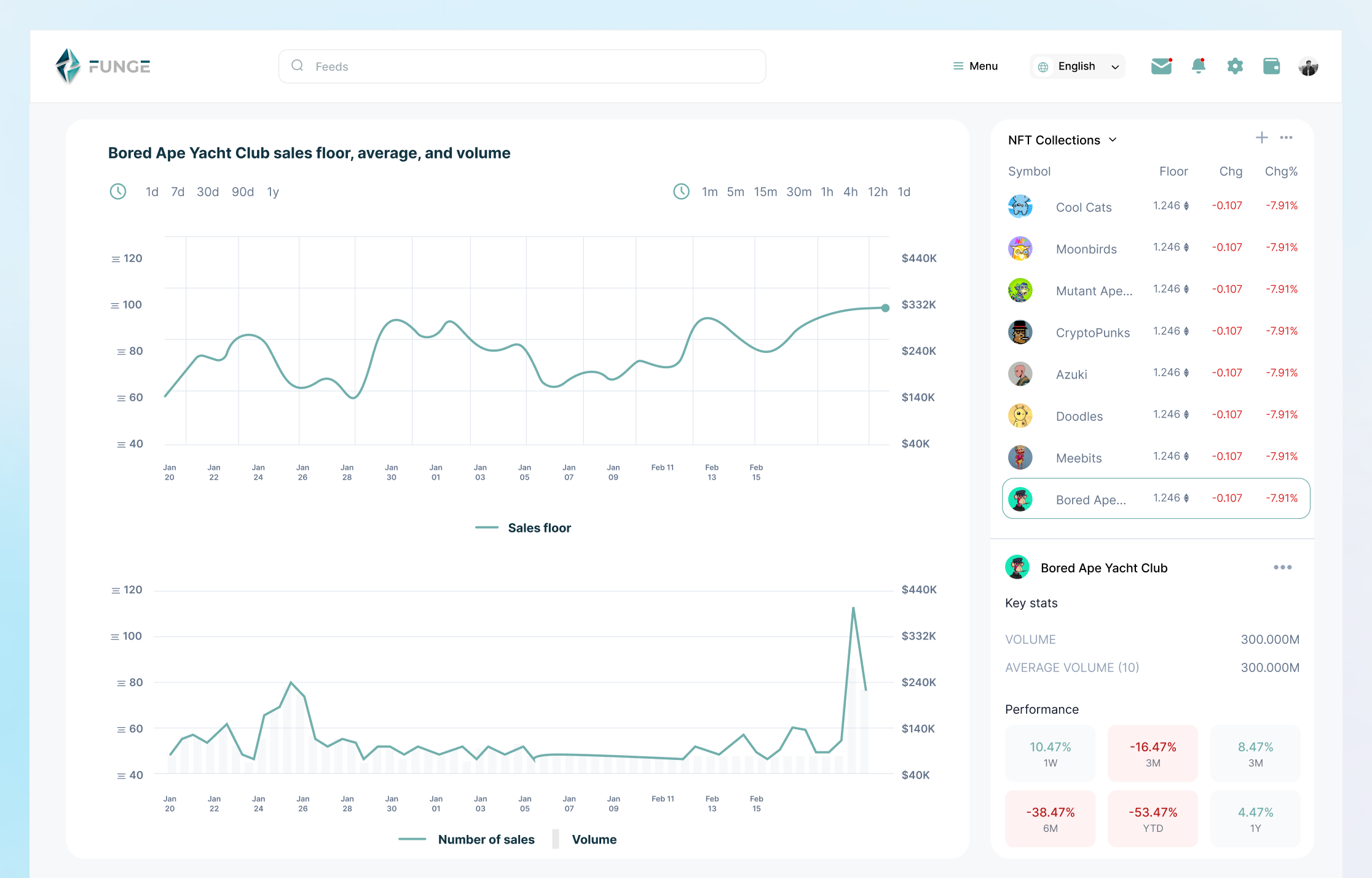Select the Azuki collection row
Image resolution: width=1372 pixels, height=878 pixels.
click(1071, 374)
